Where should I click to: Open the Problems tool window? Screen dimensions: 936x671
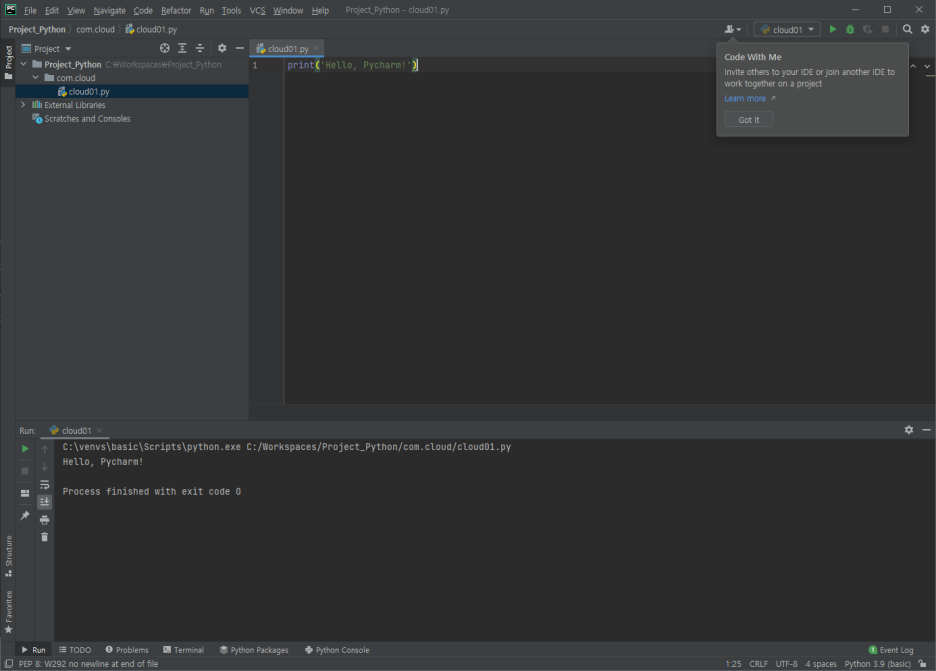click(x=127, y=650)
